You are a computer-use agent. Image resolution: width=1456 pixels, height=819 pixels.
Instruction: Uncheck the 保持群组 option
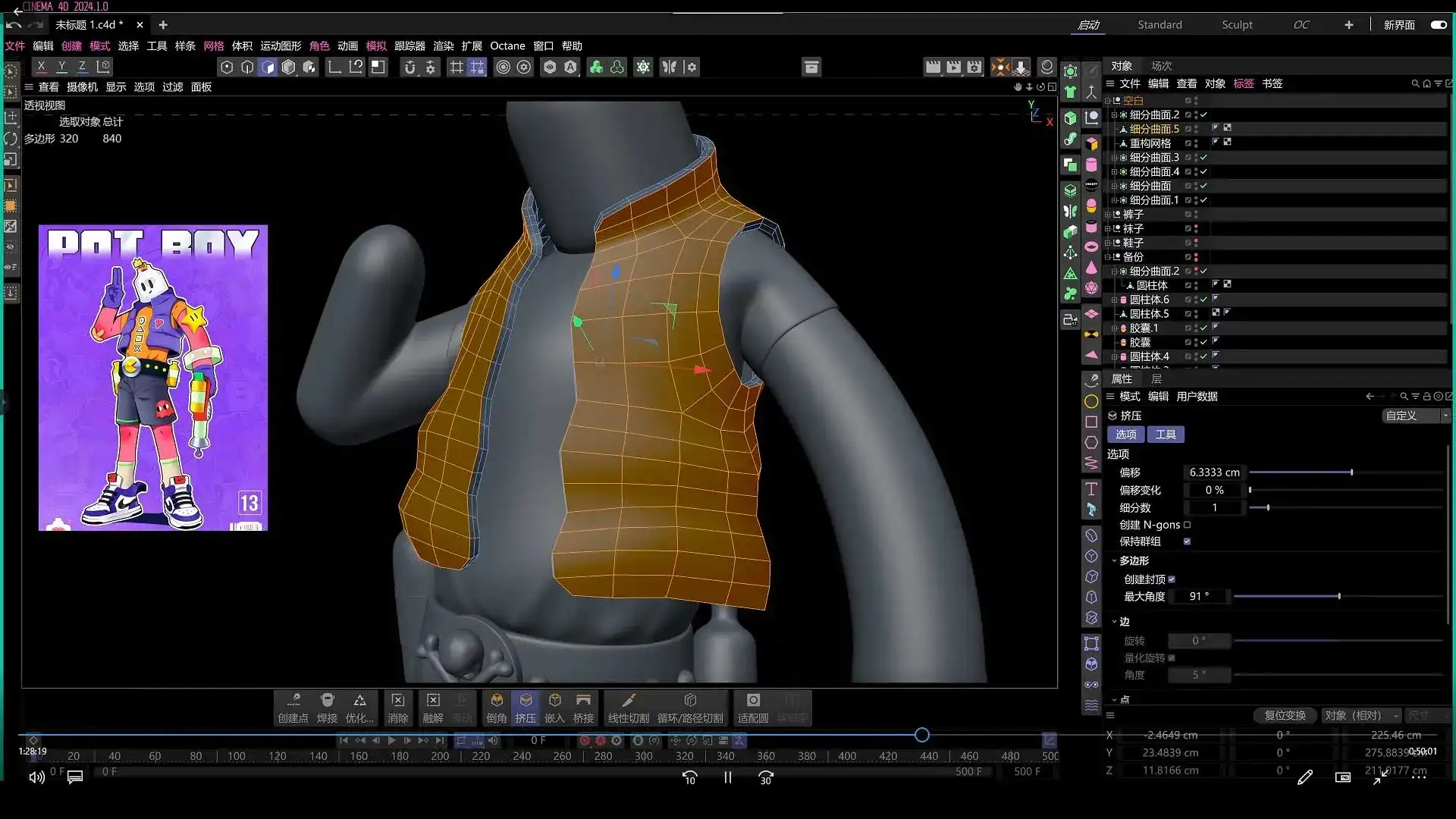click(1188, 541)
